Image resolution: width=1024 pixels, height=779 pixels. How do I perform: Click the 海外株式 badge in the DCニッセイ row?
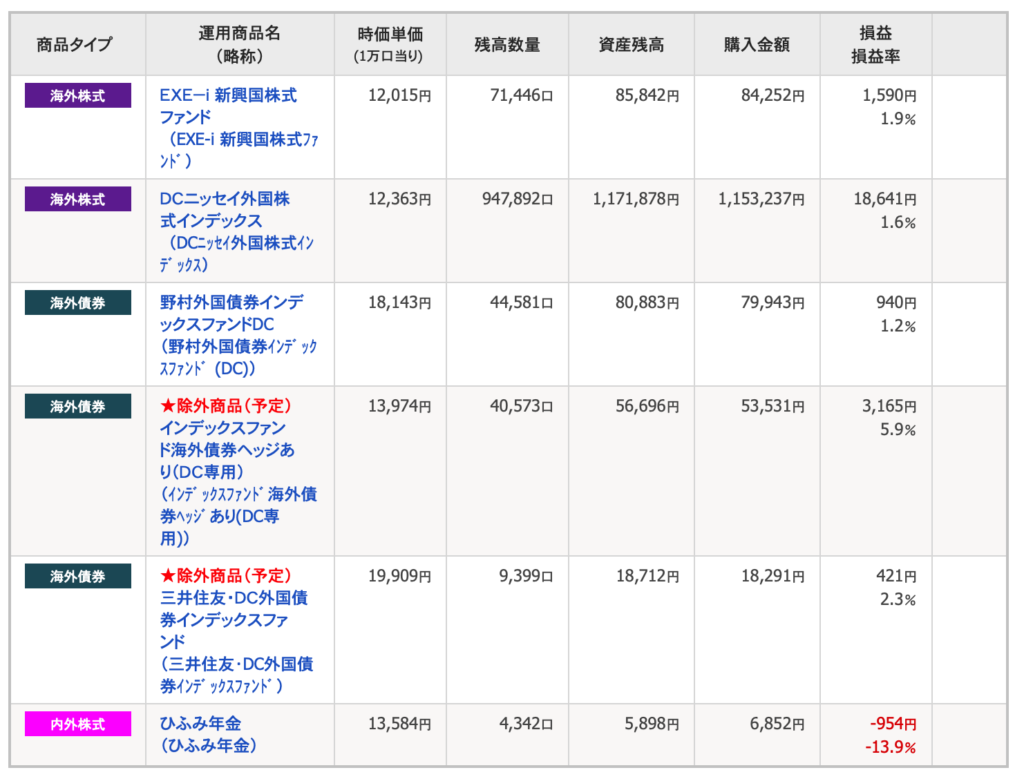(x=78, y=199)
